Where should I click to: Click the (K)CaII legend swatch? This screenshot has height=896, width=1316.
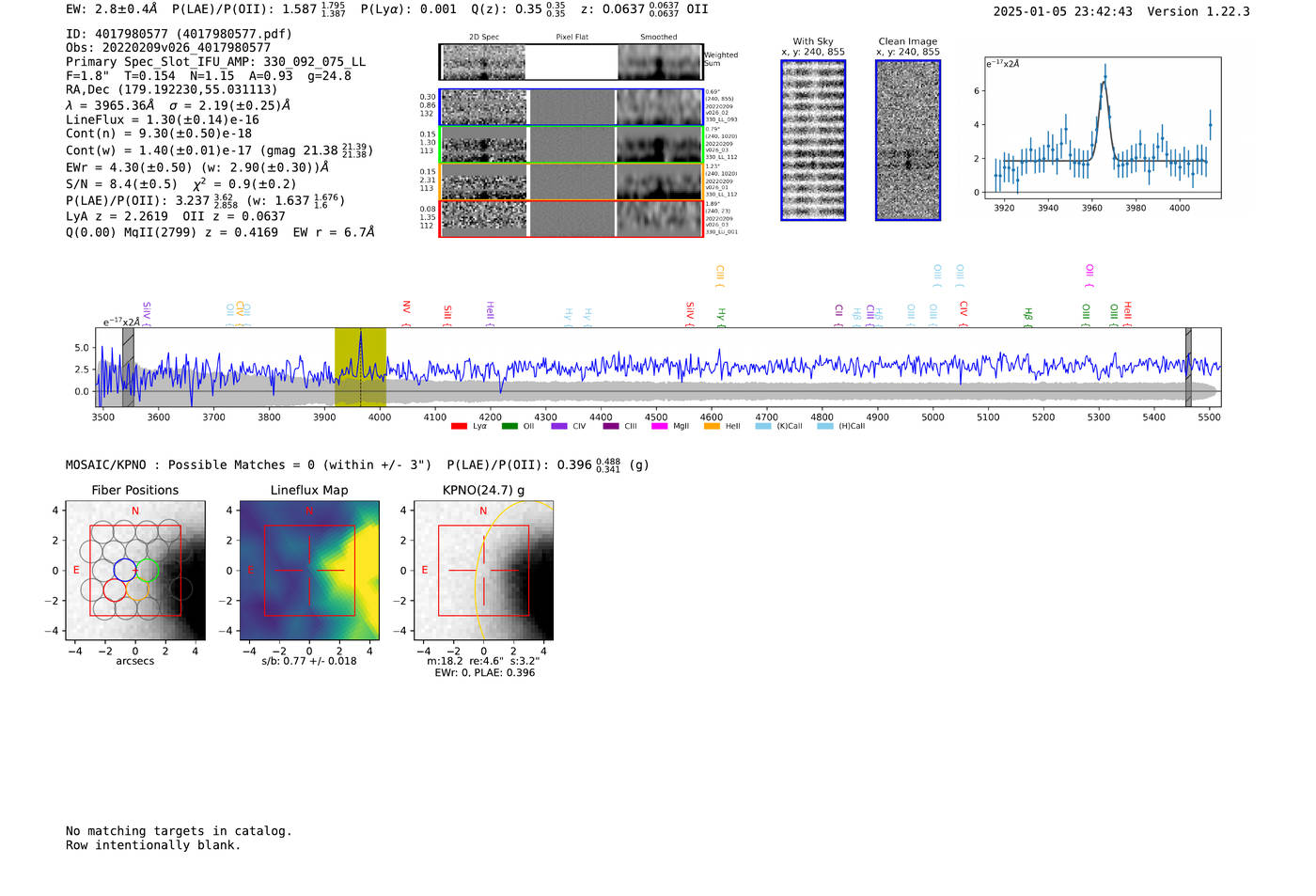(763, 427)
